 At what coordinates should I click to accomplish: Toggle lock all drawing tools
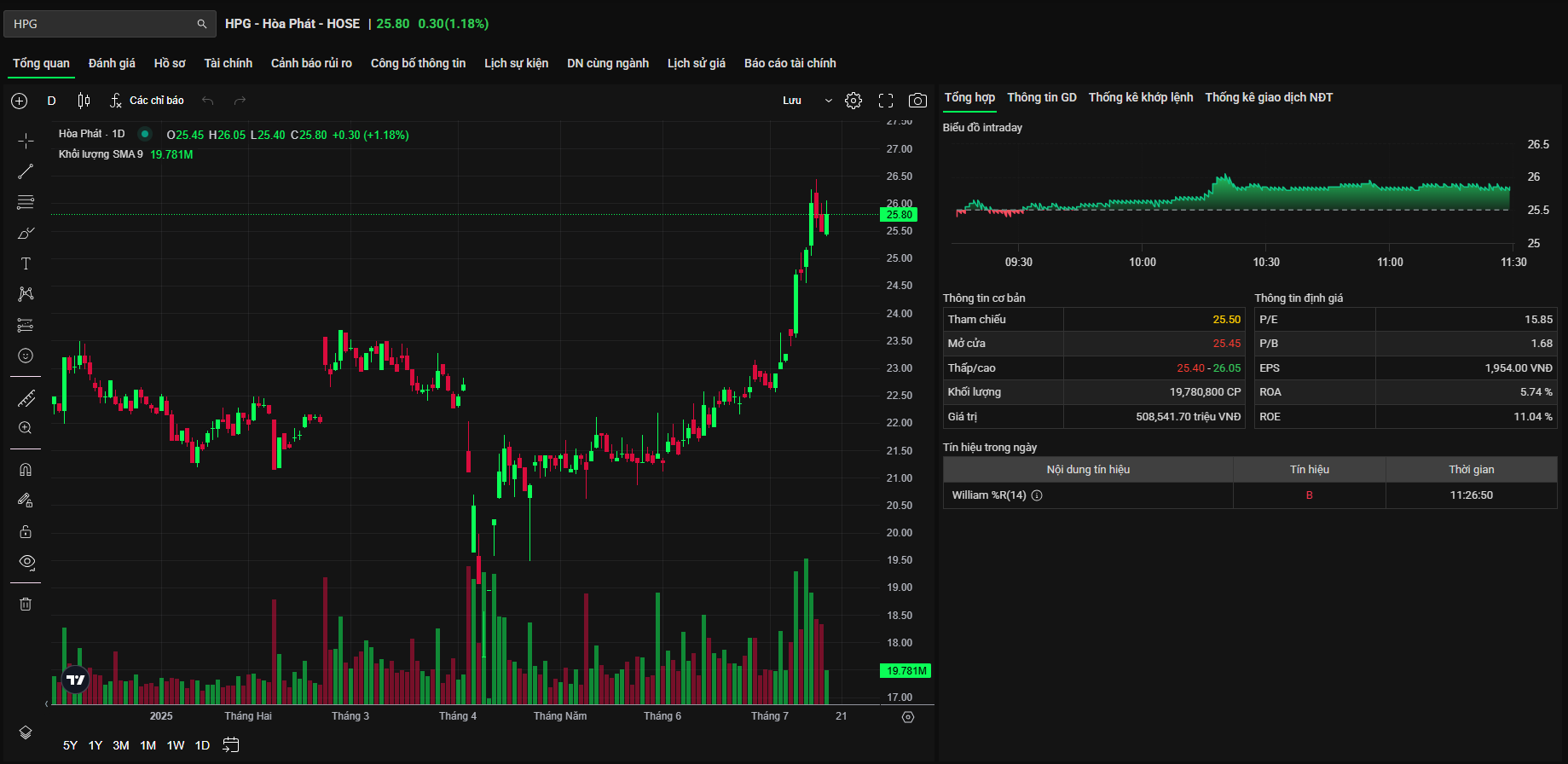coord(26,531)
